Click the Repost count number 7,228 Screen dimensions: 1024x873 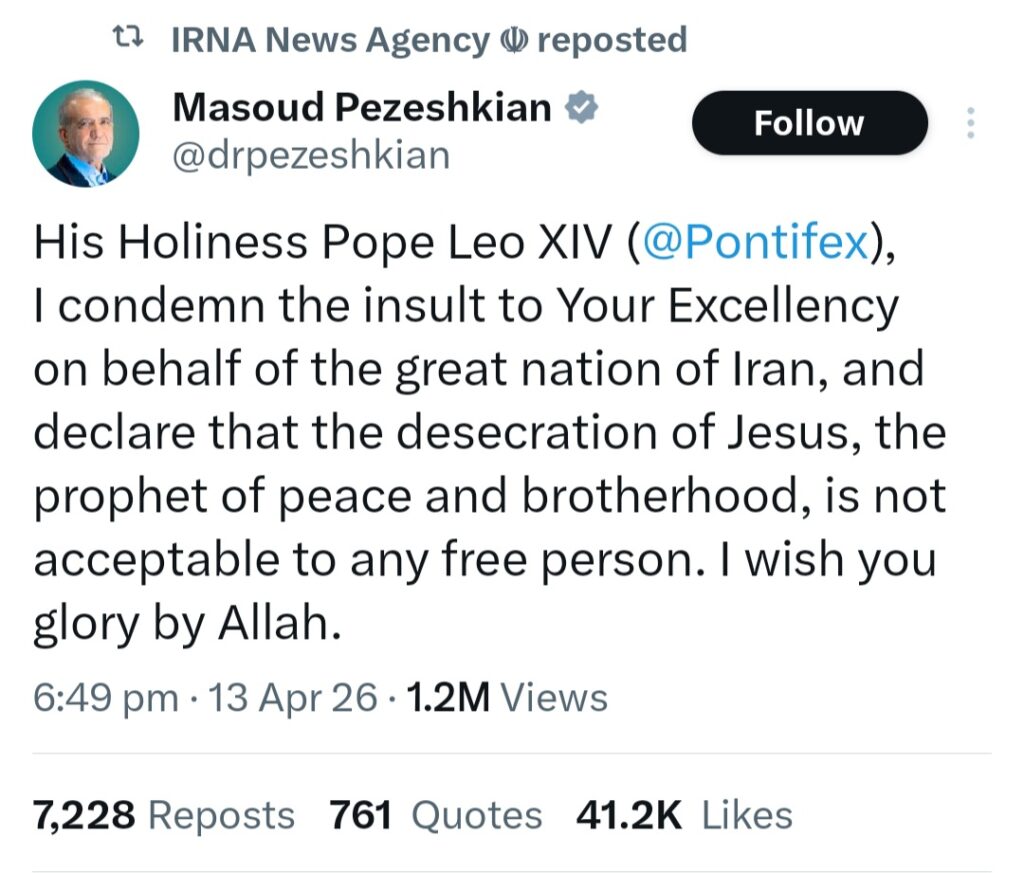click(x=84, y=815)
